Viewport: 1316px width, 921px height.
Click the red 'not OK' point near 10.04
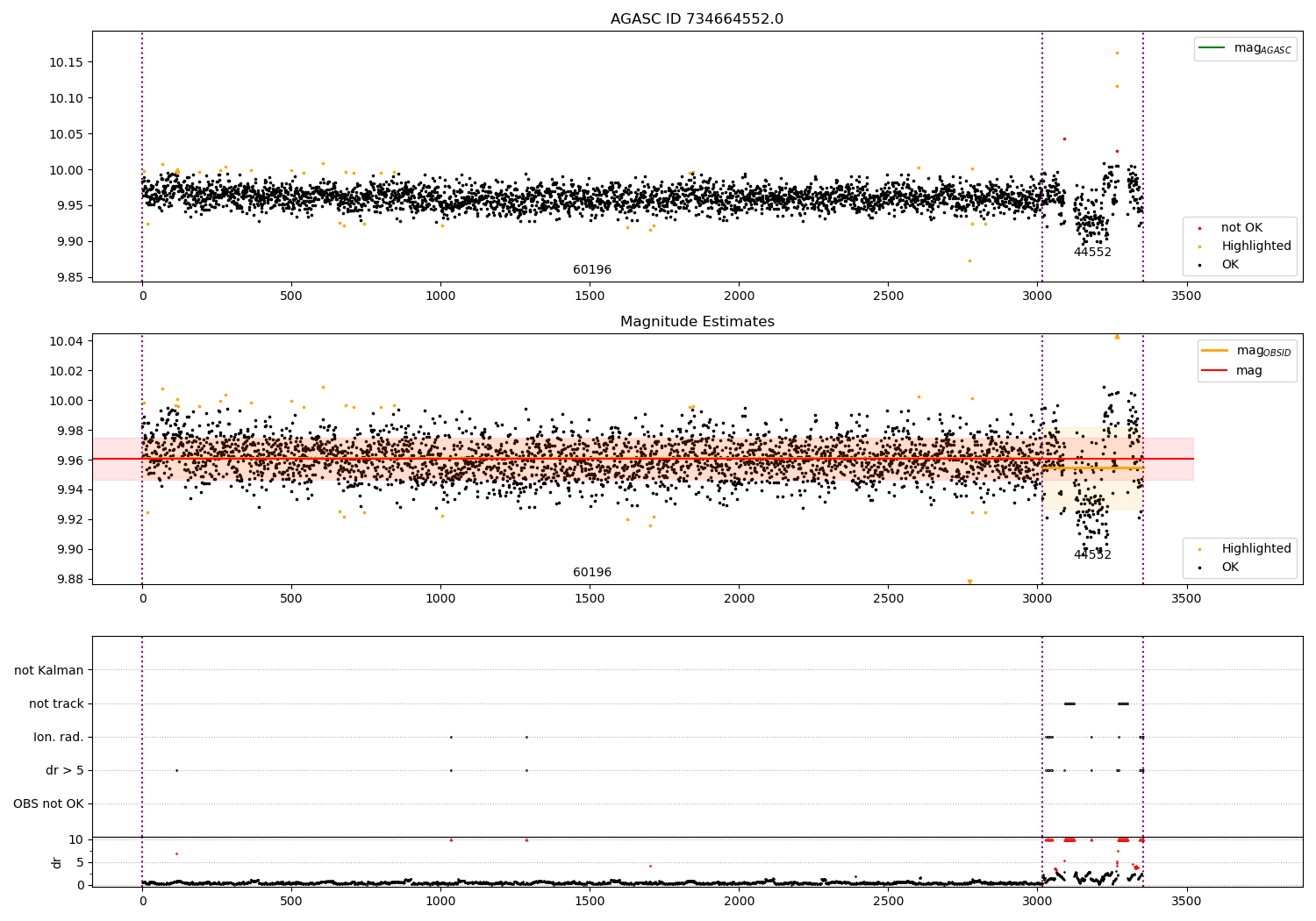point(1064,139)
